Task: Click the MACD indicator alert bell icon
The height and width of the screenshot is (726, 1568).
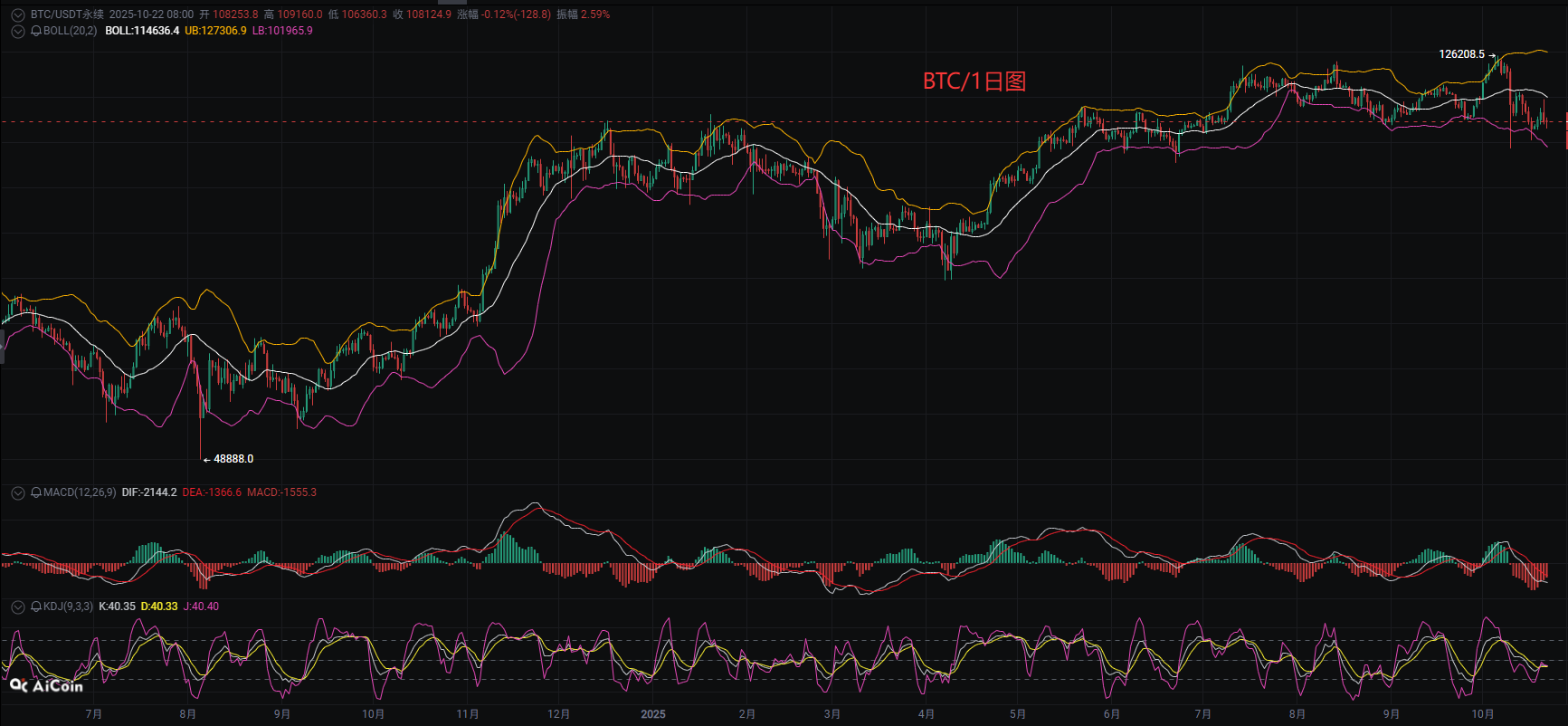Action: coord(36,492)
